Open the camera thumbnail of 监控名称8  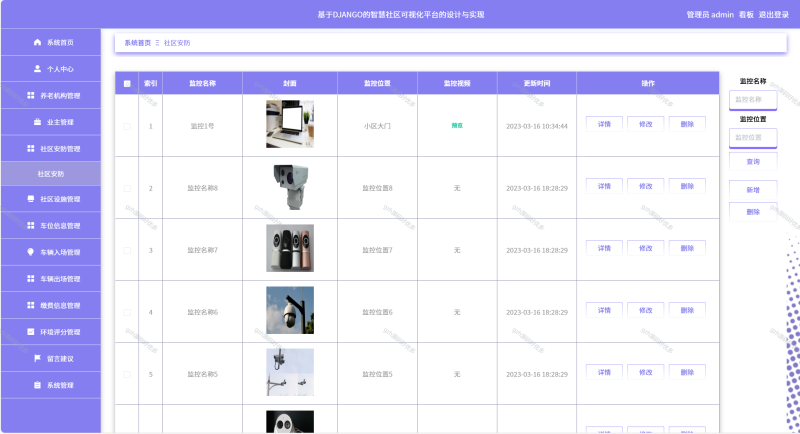(290, 187)
